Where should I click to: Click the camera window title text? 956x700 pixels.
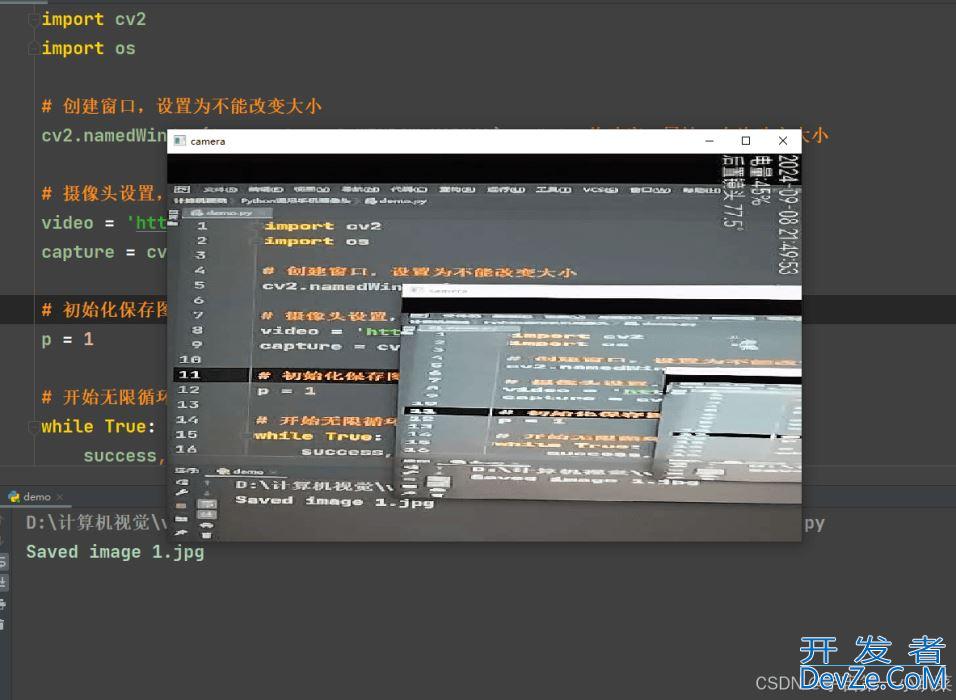click(x=207, y=141)
